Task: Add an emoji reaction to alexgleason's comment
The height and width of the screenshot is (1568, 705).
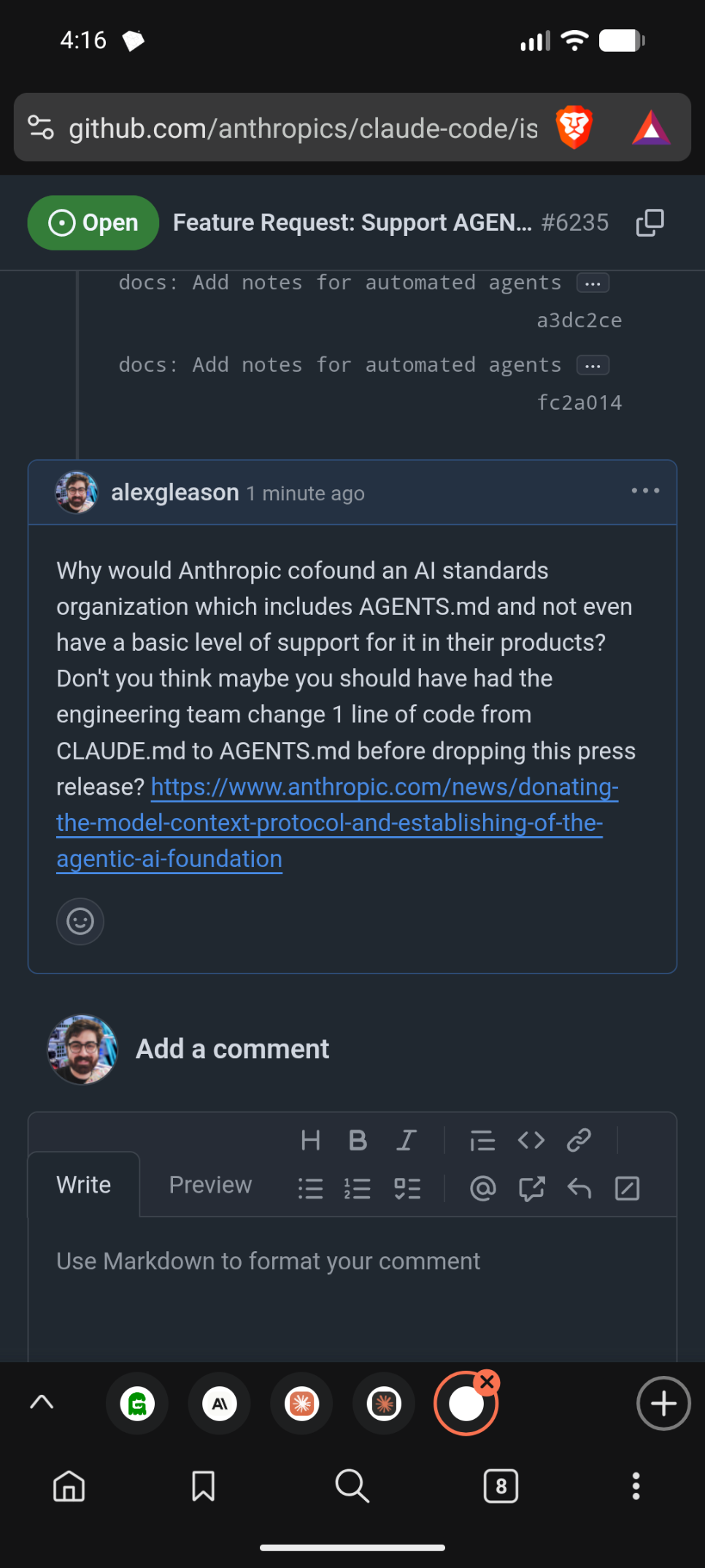Action: click(80, 921)
